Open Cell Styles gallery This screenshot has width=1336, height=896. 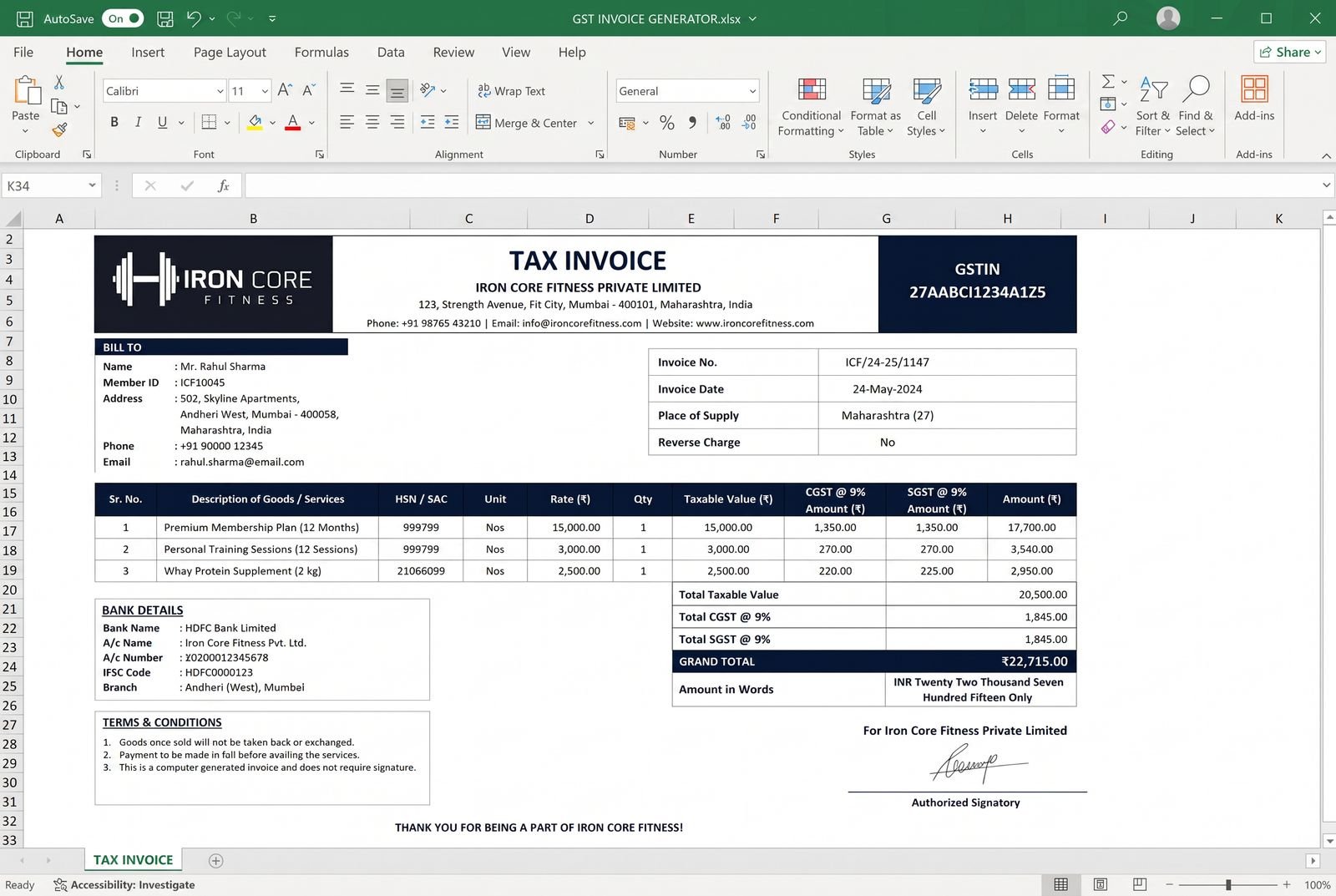coord(926,107)
